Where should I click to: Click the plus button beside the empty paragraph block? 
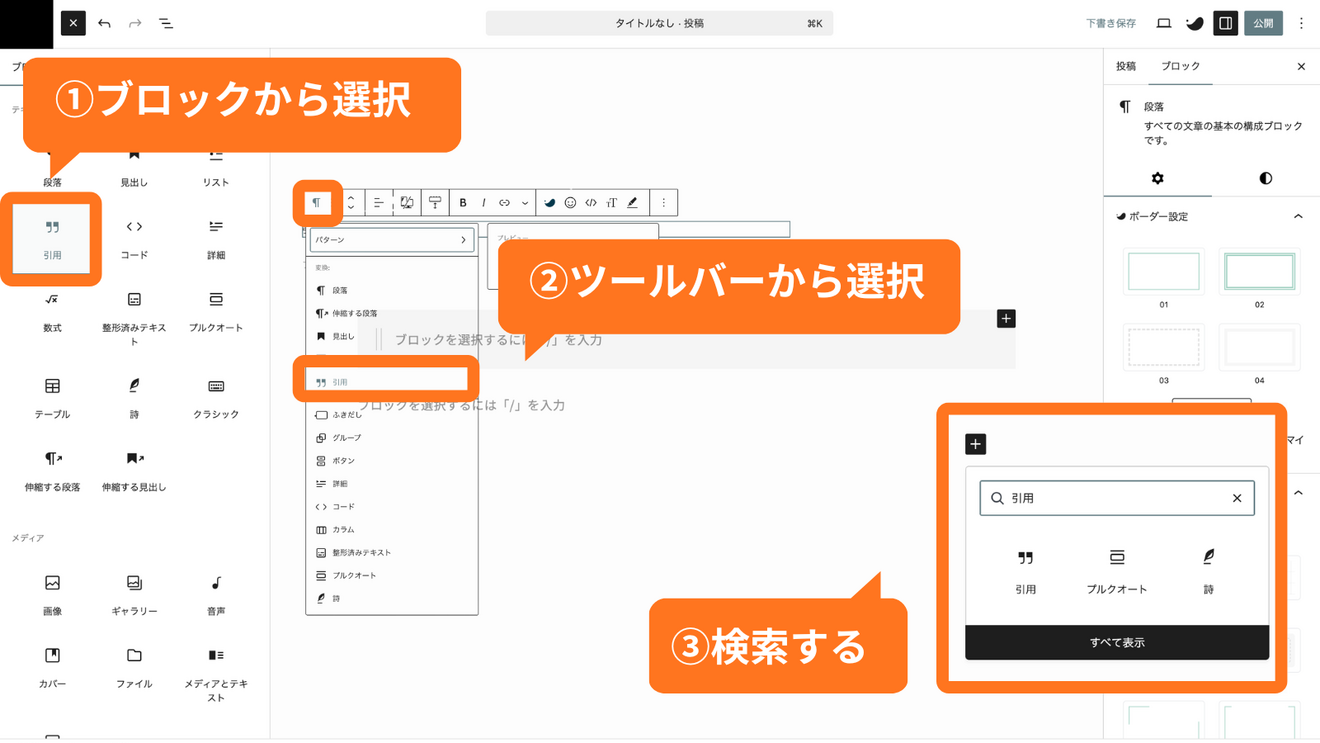(x=1006, y=318)
